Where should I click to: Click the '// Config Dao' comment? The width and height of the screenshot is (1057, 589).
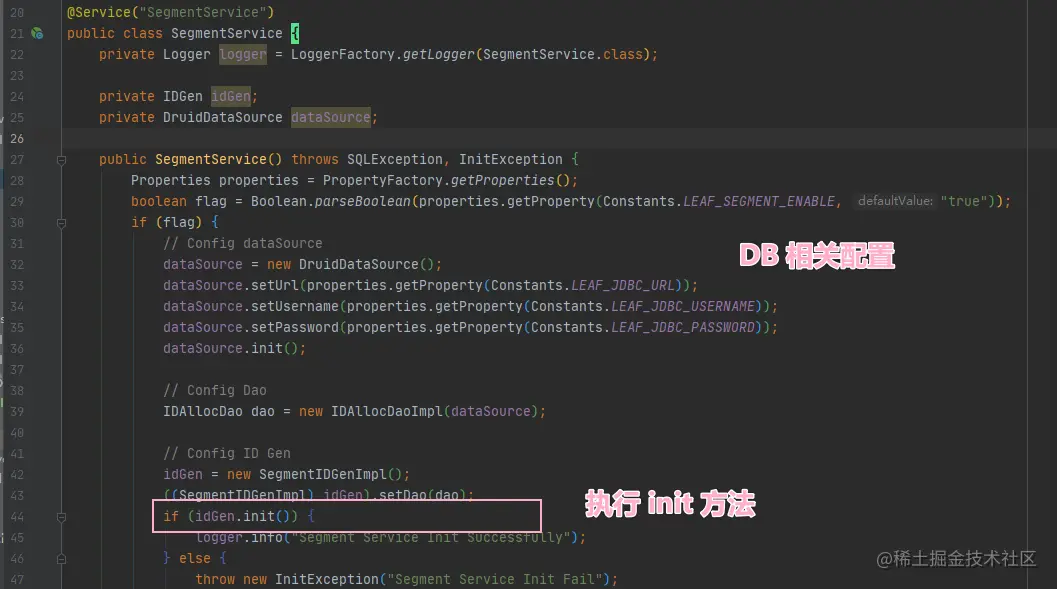coord(215,390)
